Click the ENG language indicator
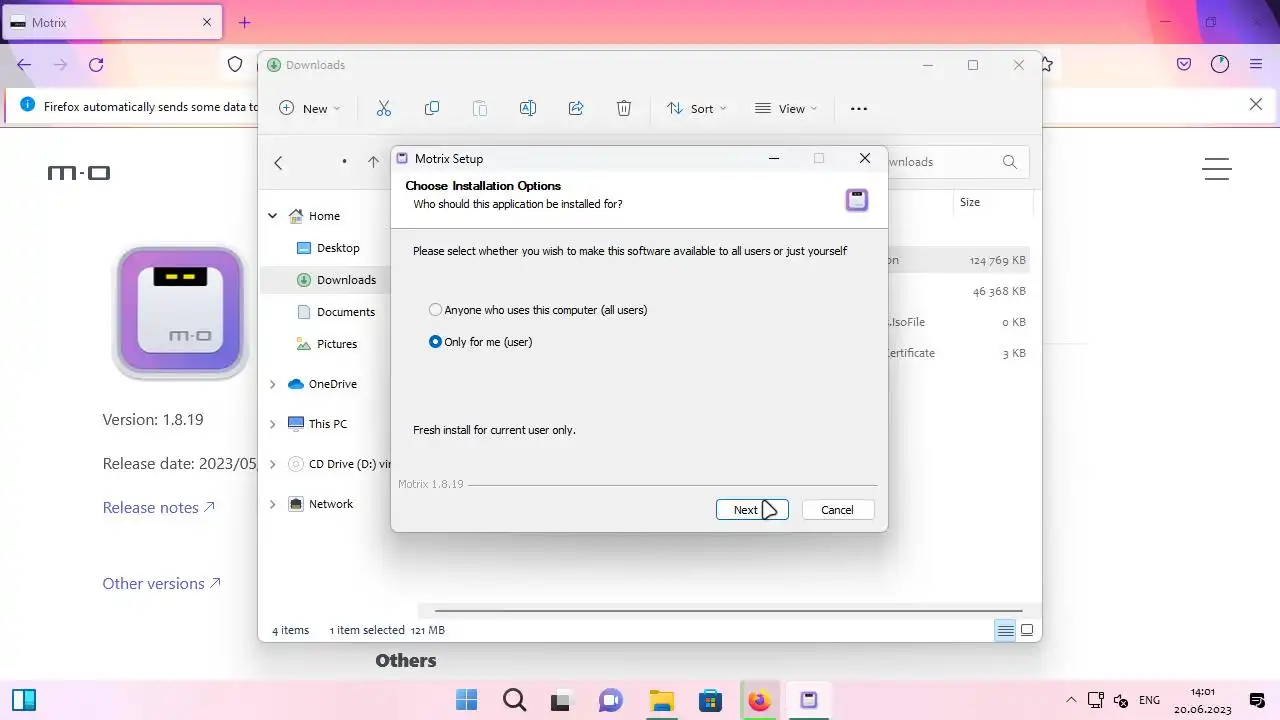The width and height of the screenshot is (1280, 720). 1149,700
